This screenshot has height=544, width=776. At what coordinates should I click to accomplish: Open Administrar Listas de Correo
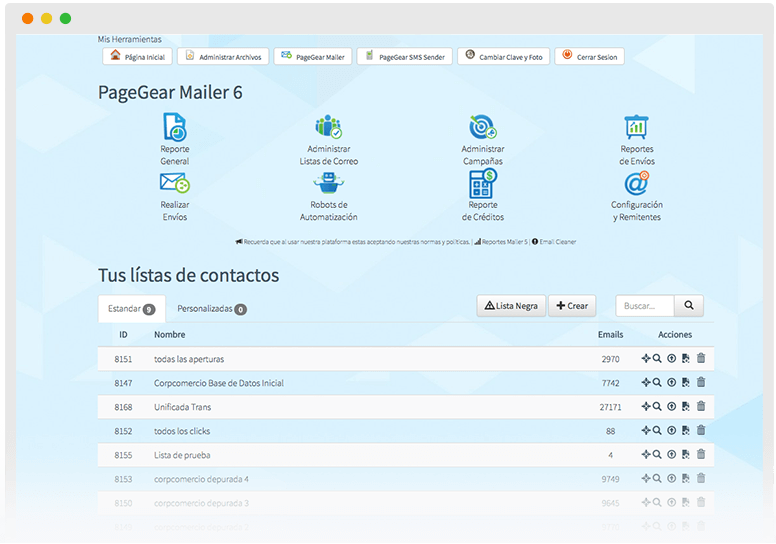(328, 128)
